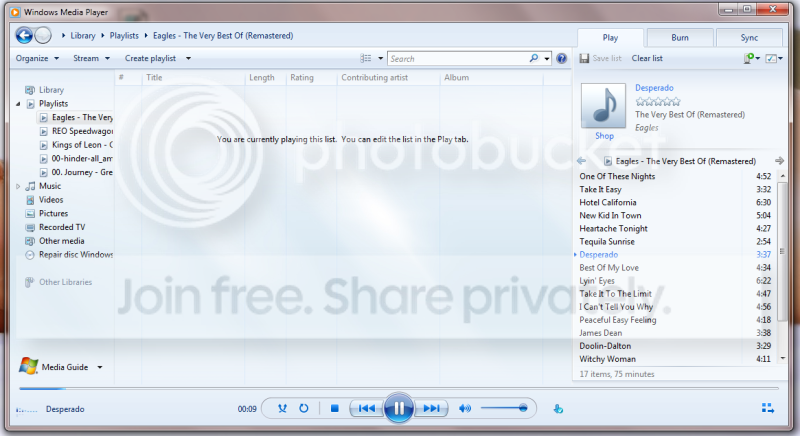Select Take It Easy in the play list
The height and width of the screenshot is (436, 800).
click(x=675, y=190)
